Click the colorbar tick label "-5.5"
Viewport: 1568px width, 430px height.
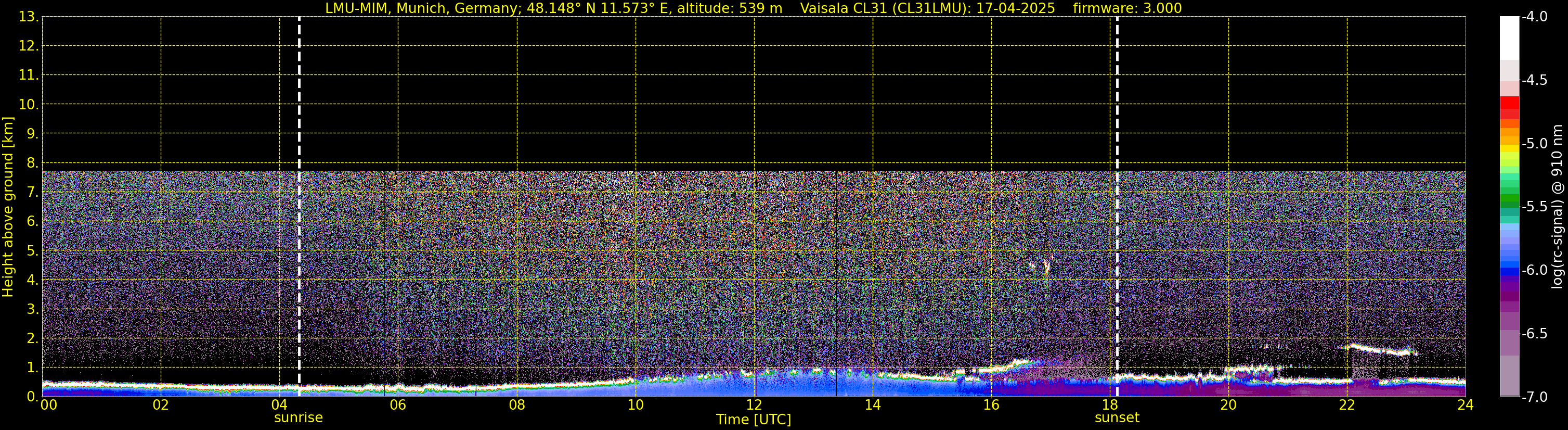tap(1535, 207)
